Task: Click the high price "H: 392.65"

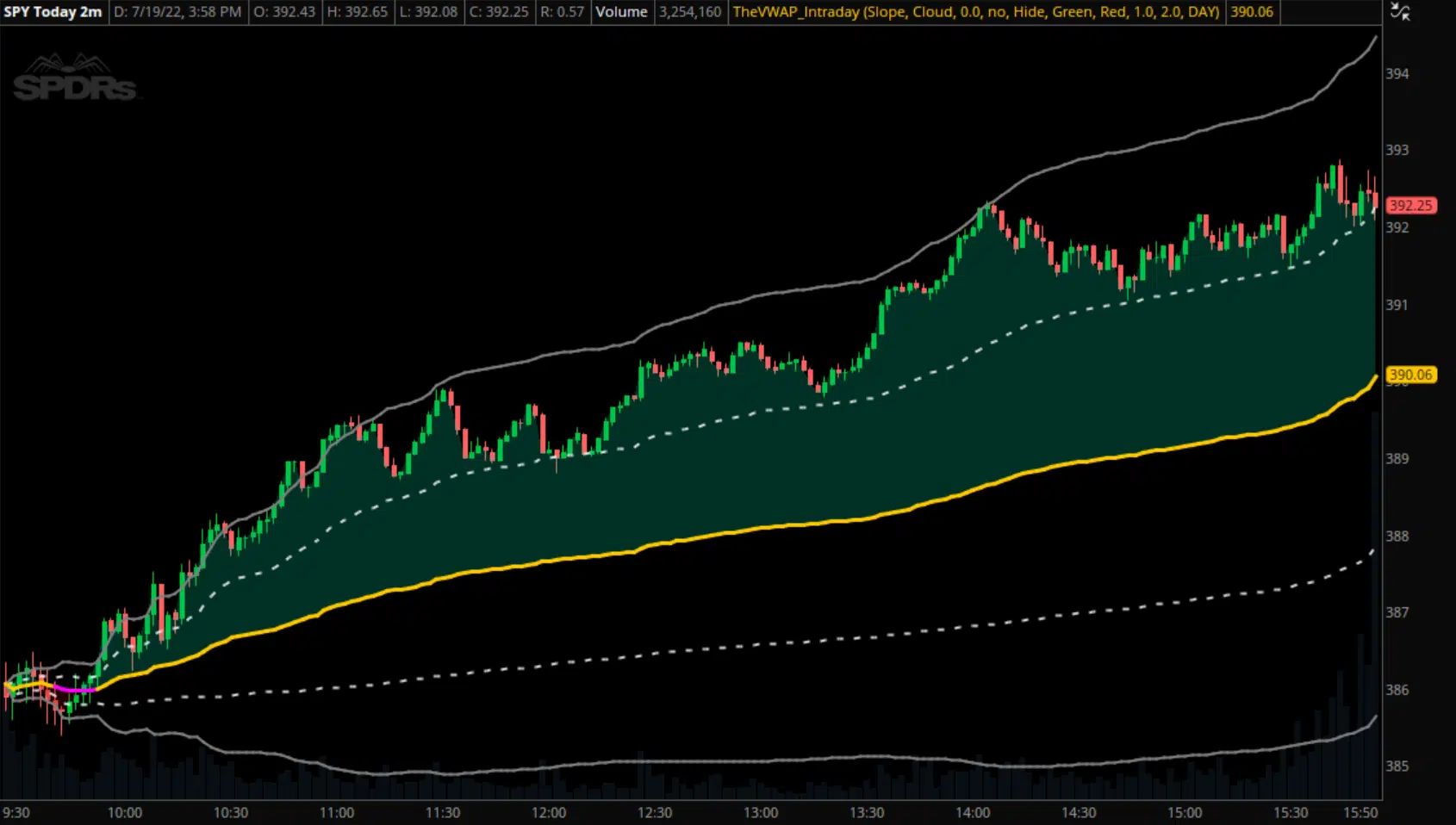Action: click(358, 12)
